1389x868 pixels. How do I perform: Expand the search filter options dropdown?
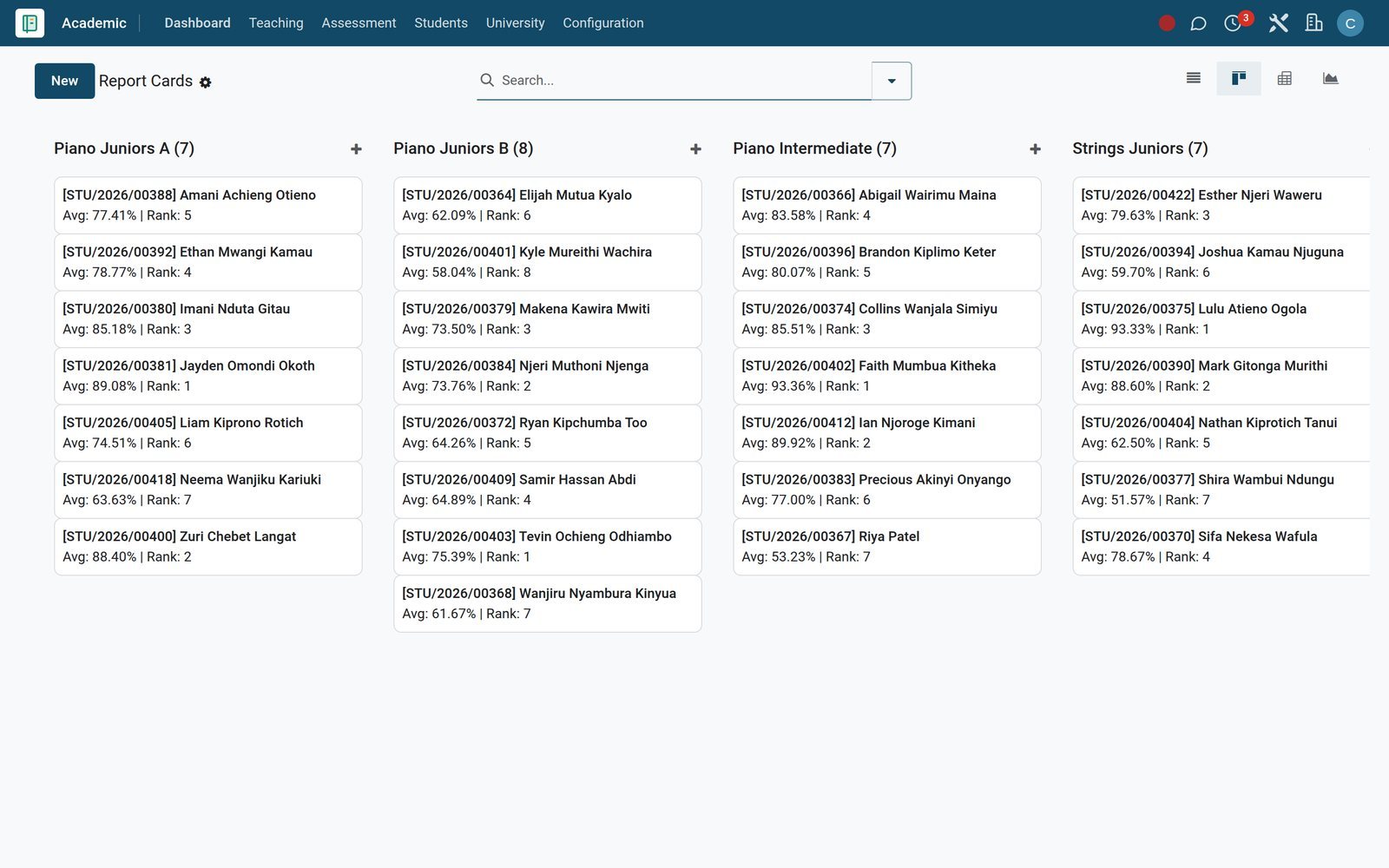coord(892,81)
